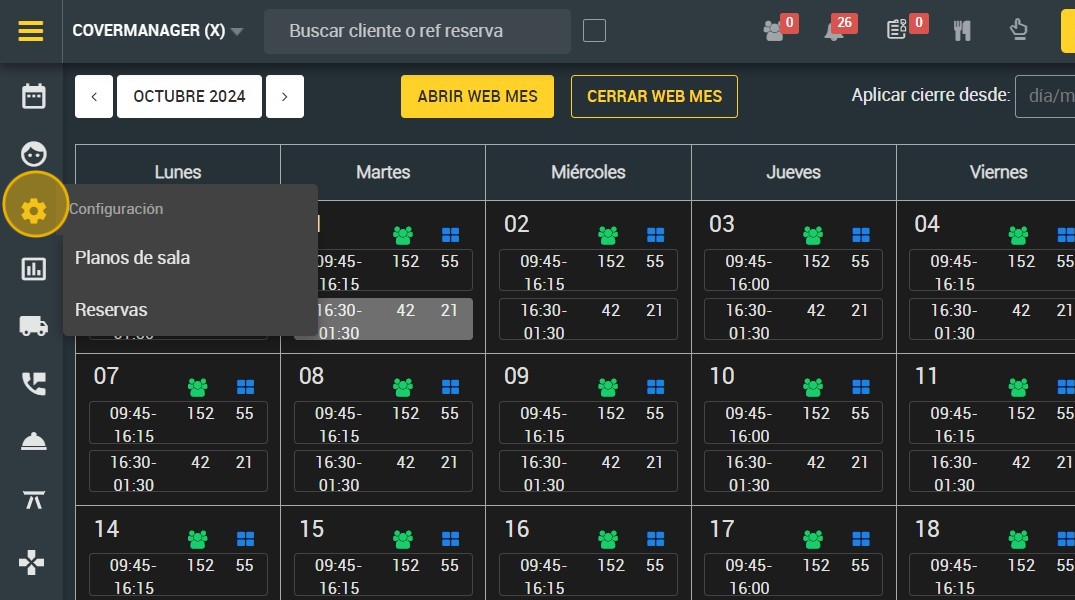The width and height of the screenshot is (1075, 600).
Task: Select 16:30-01:30 shift on day 03
Action: coord(793,320)
